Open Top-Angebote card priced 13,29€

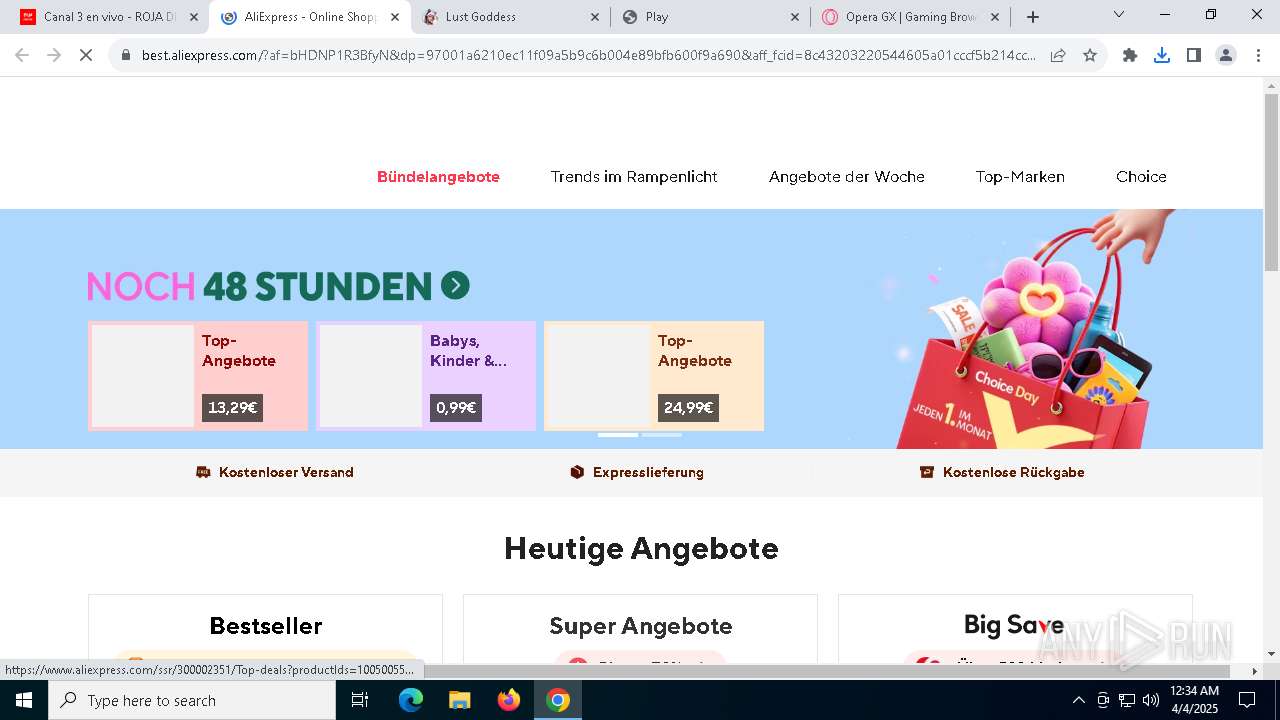(198, 376)
